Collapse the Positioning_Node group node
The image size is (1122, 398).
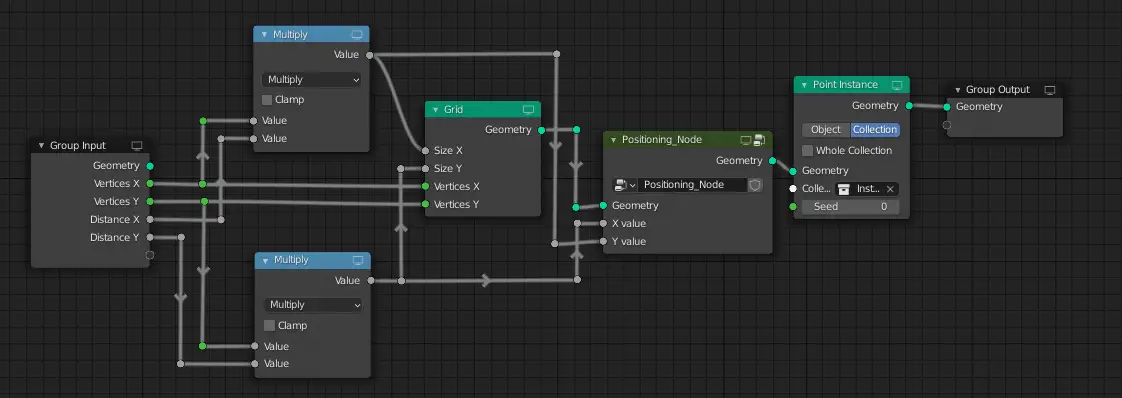[x=613, y=140]
